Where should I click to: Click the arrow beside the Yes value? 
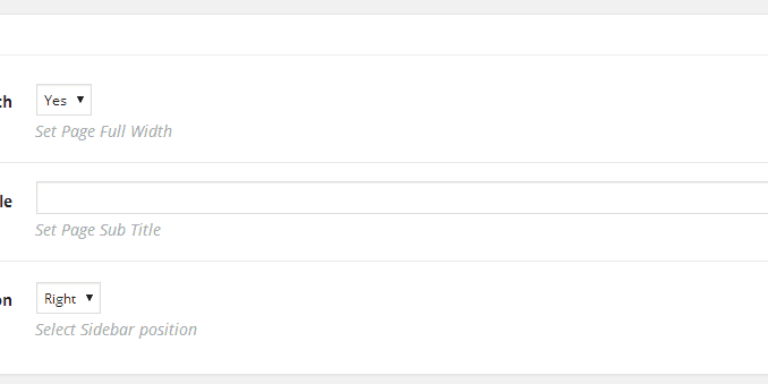pyautogui.click(x=80, y=99)
